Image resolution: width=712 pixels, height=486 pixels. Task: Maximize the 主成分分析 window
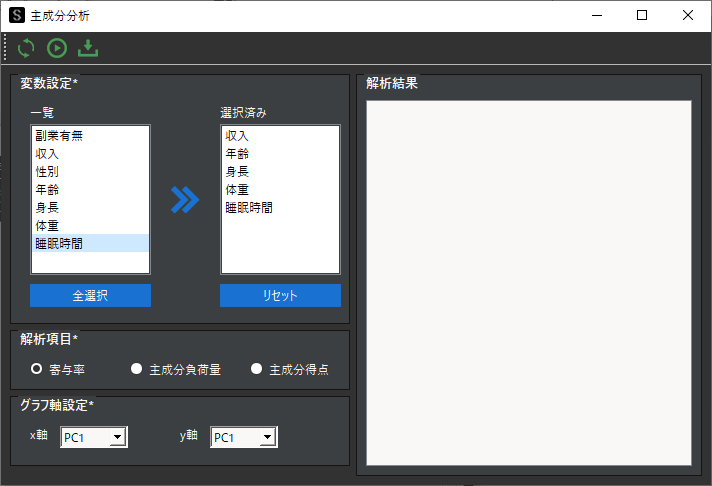coord(642,15)
